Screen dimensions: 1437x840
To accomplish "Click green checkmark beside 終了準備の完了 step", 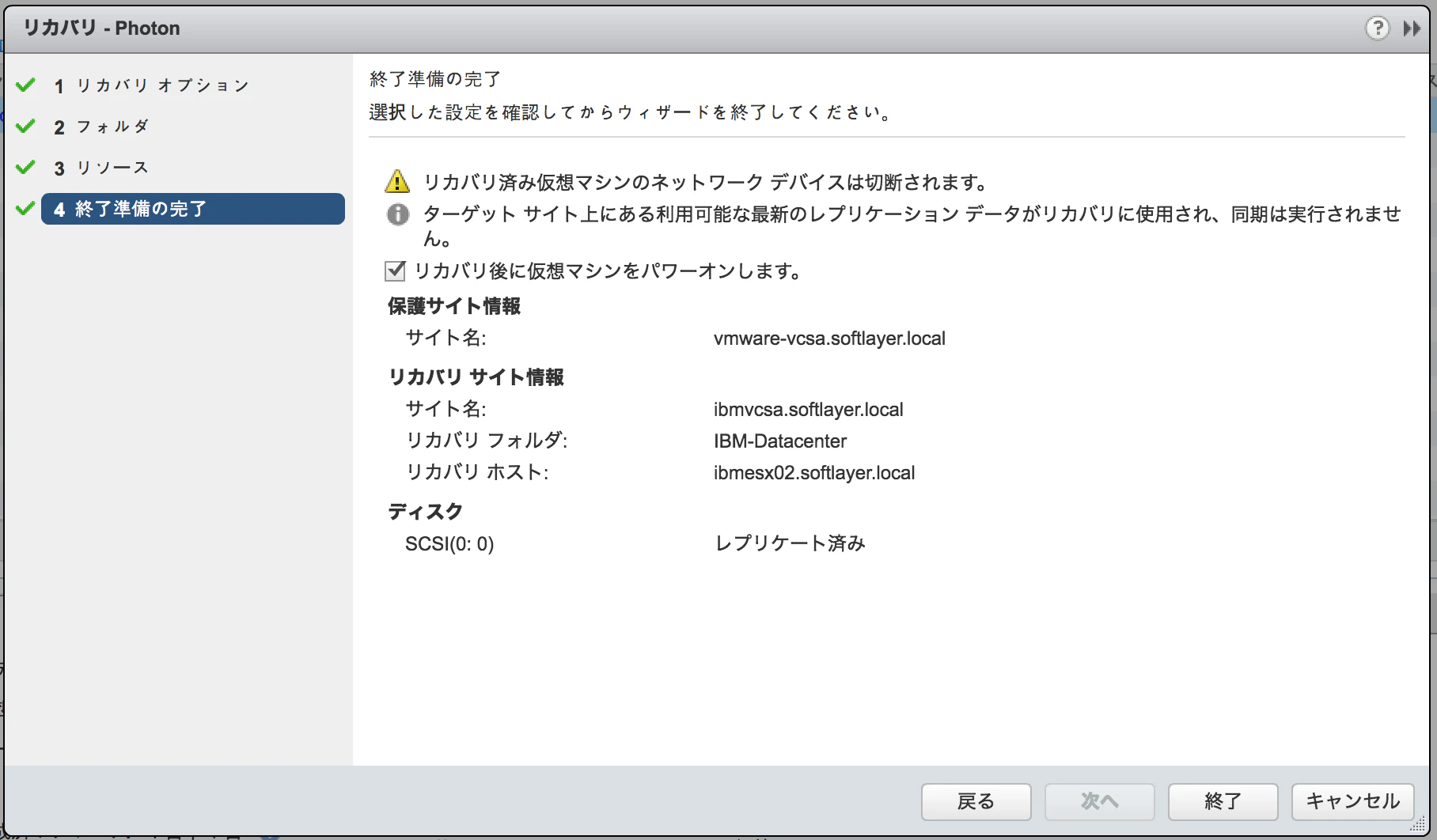I will click(x=25, y=208).
